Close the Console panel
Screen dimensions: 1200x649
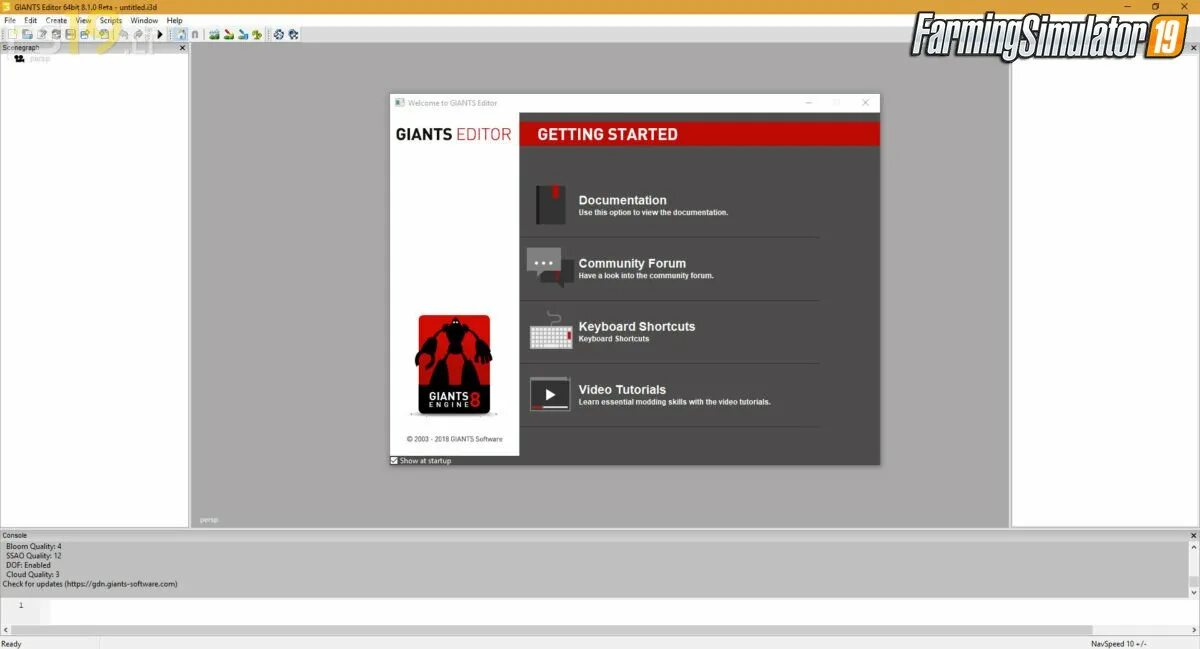[x=1193, y=535]
